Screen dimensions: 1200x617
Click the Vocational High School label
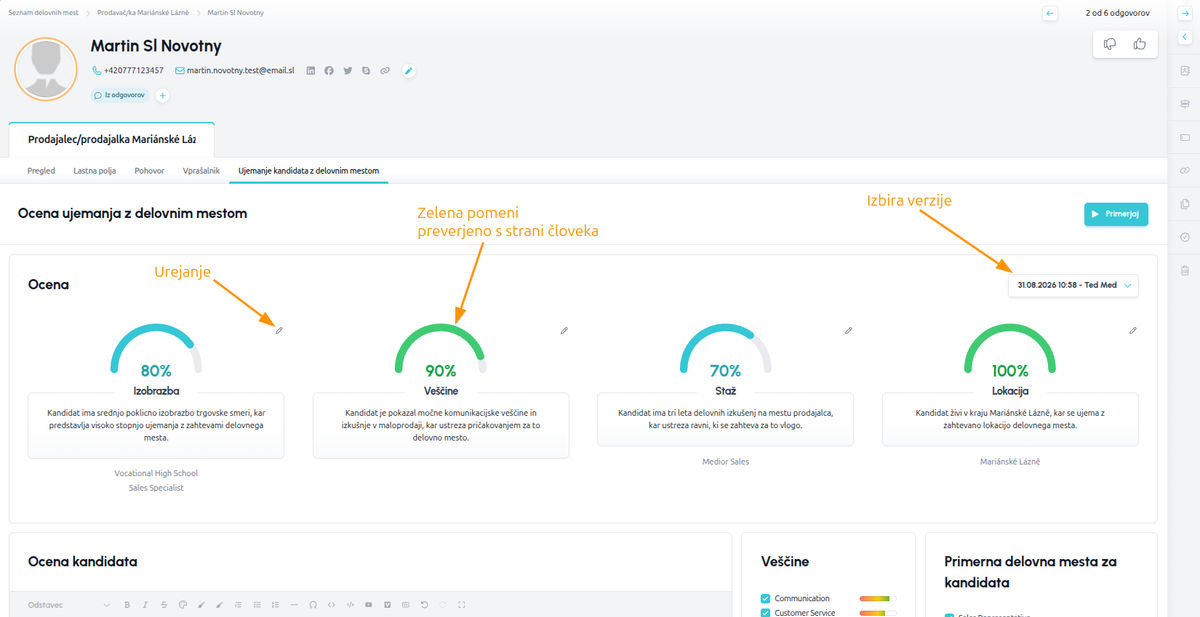coord(156,473)
